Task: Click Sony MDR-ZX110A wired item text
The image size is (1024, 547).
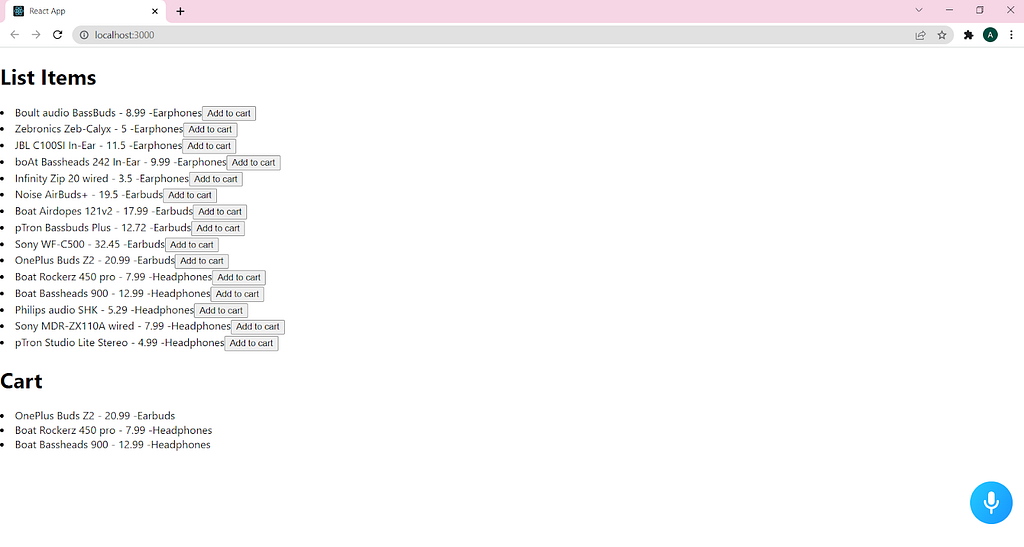Action: (x=123, y=326)
